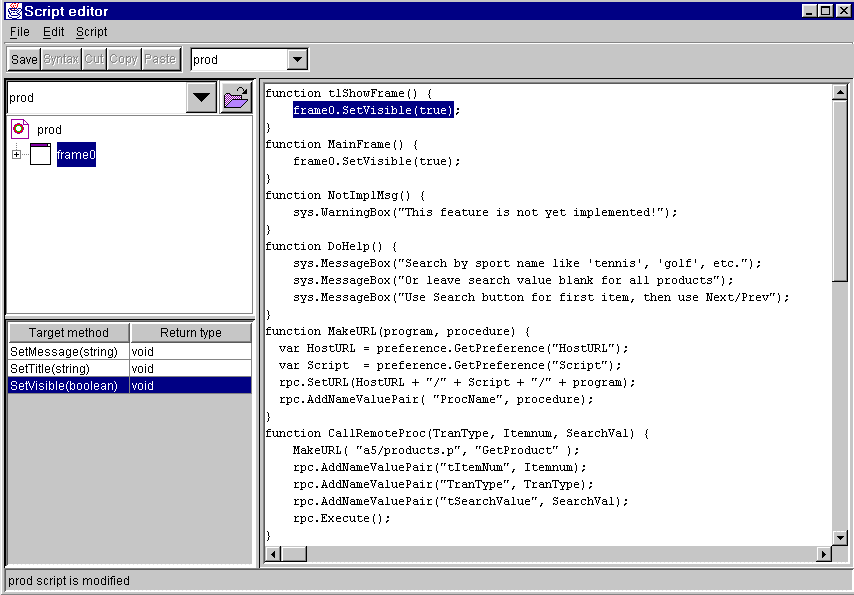This screenshot has height=595, width=854.
Task: Open the Script menu
Action: tap(91, 32)
